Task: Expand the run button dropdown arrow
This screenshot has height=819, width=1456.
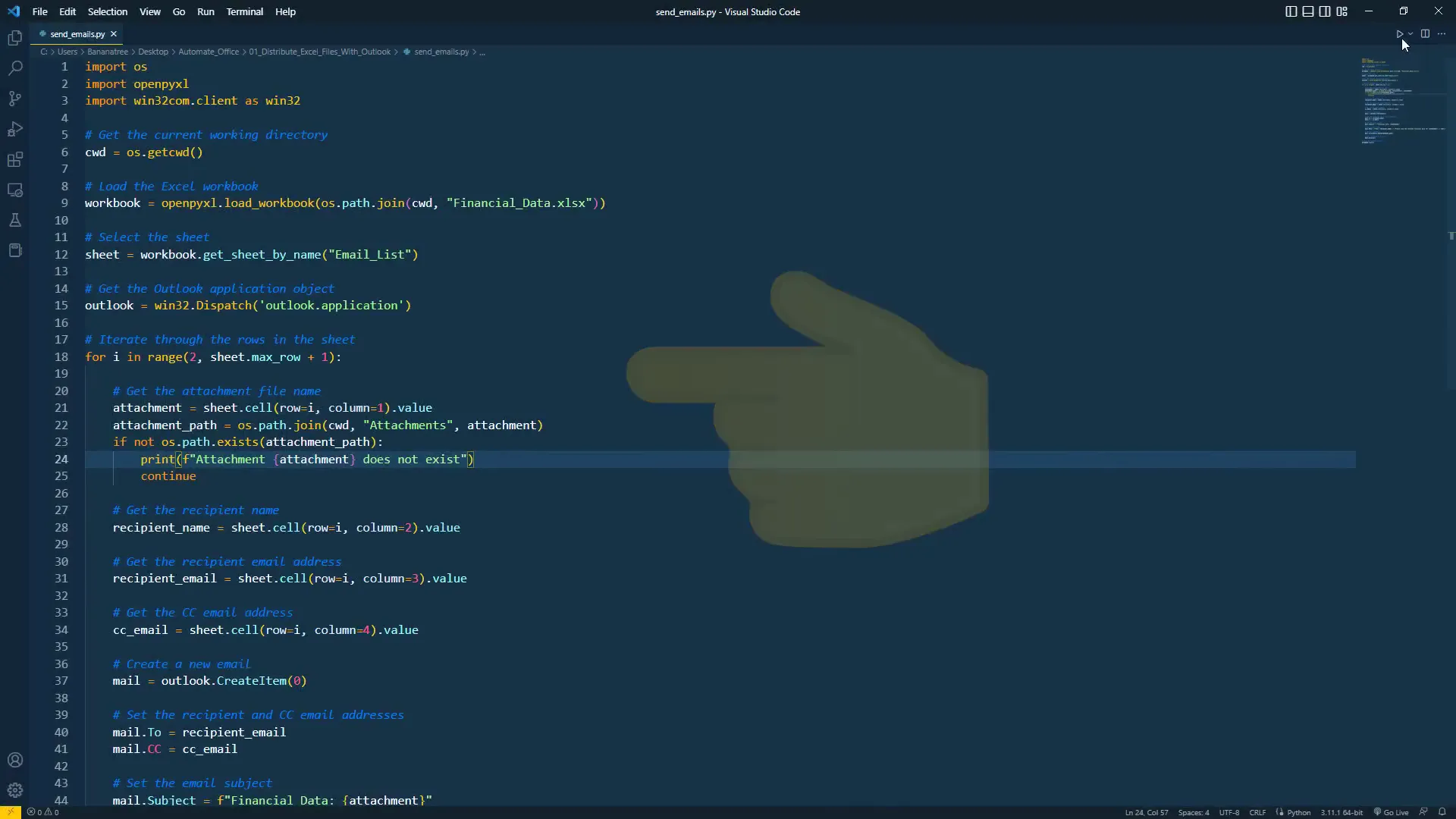Action: point(1410,34)
